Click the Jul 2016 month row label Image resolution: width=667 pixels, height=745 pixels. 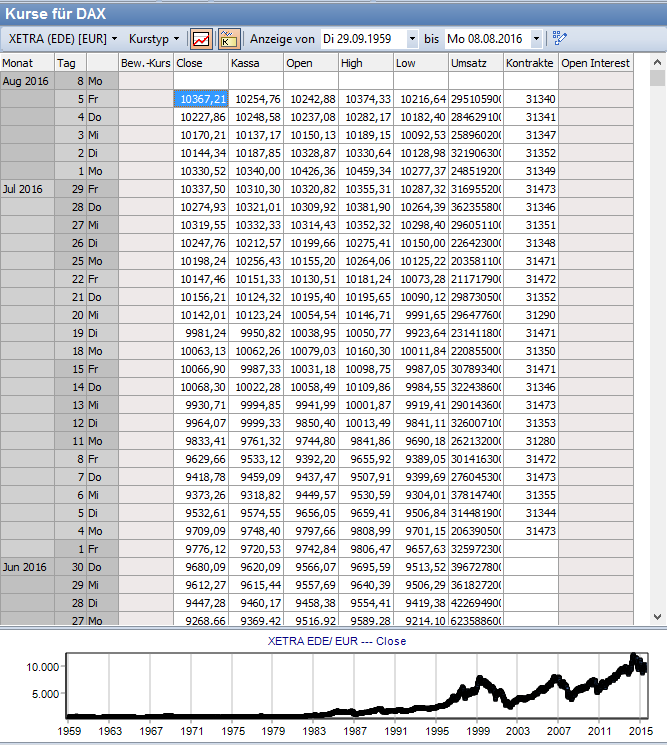click(26, 189)
